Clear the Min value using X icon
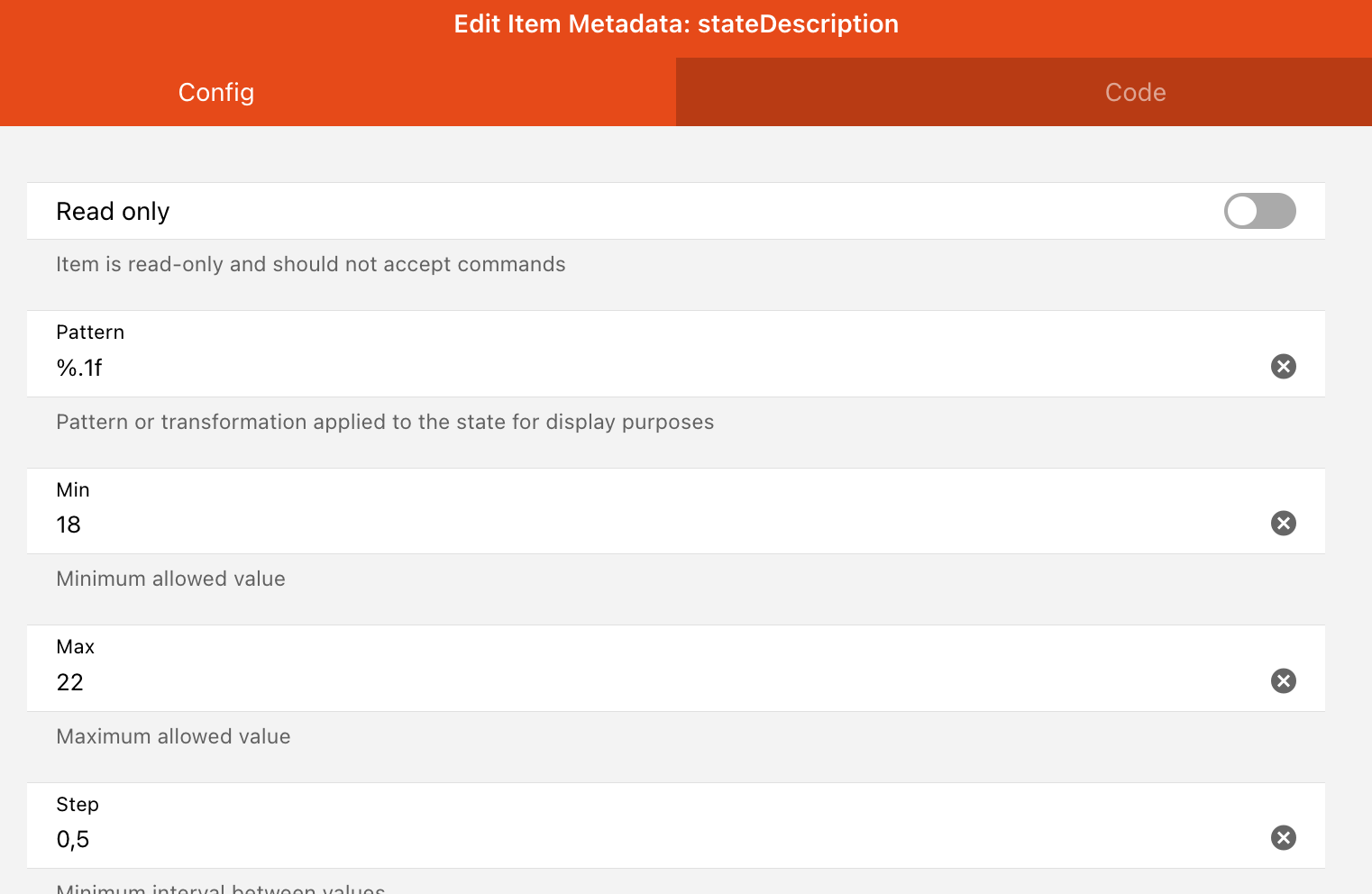 [1283, 524]
